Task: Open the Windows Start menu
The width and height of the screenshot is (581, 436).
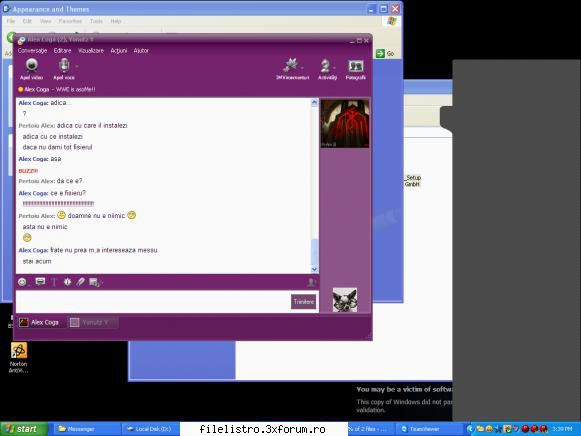Action: pos(24,429)
